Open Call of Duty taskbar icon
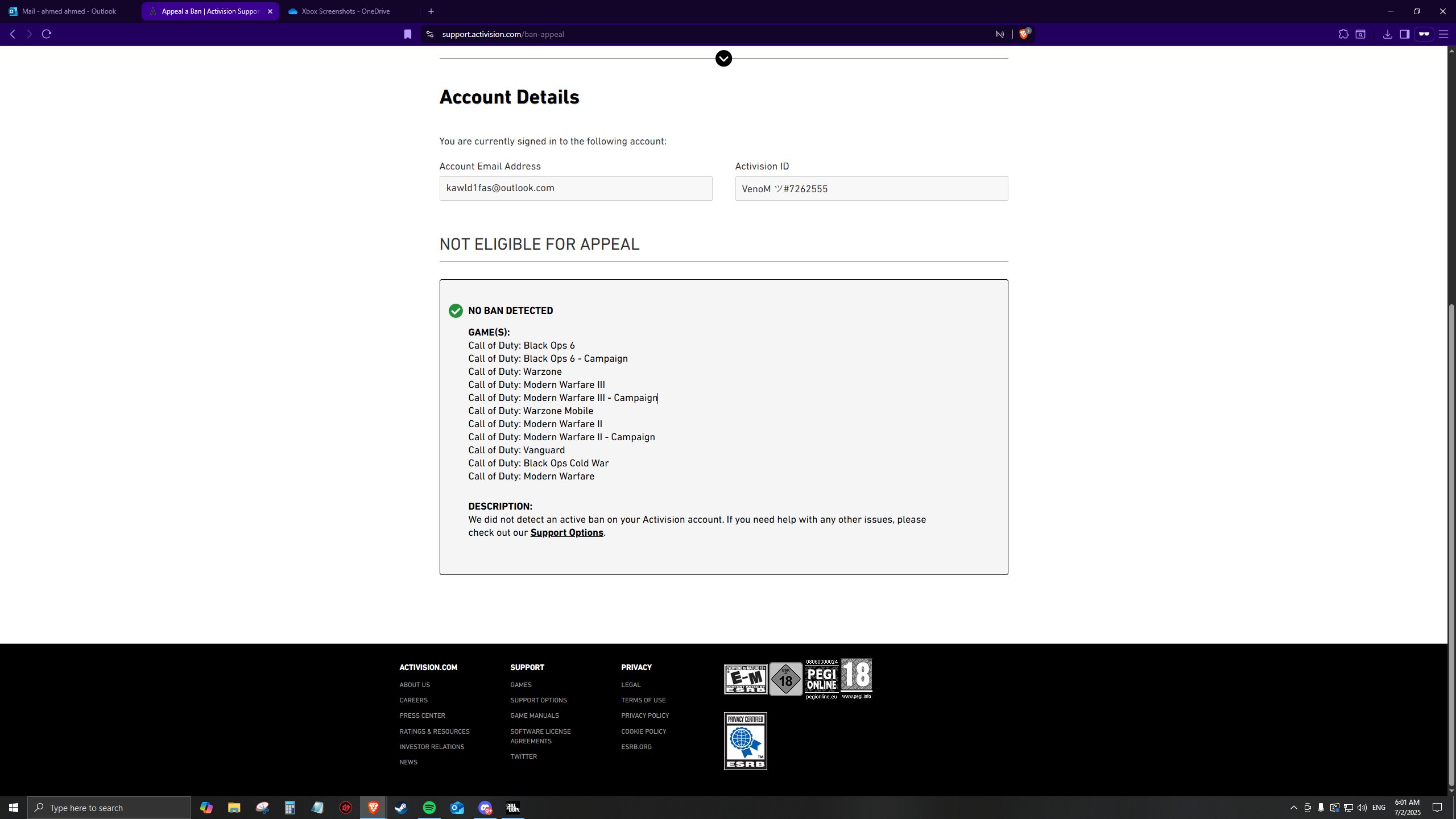Viewport: 1456px width, 819px height. [513, 808]
